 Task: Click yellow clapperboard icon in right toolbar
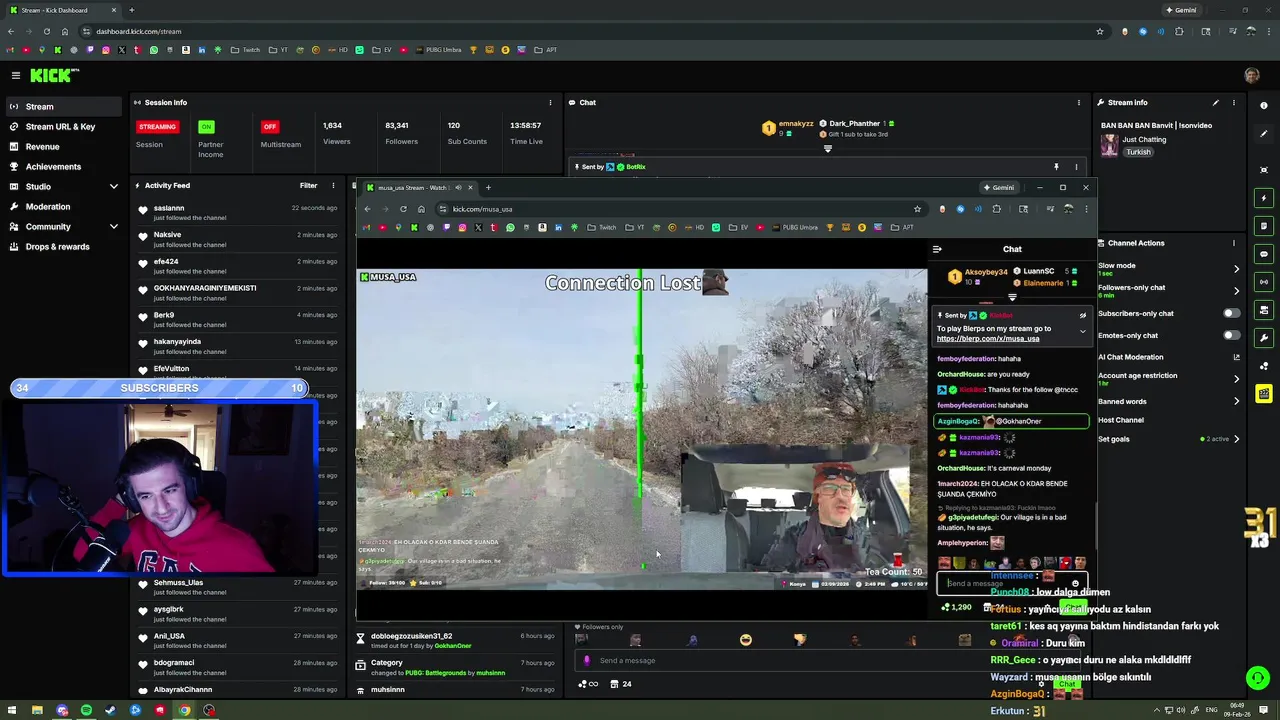pyautogui.click(x=1264, y=394)
